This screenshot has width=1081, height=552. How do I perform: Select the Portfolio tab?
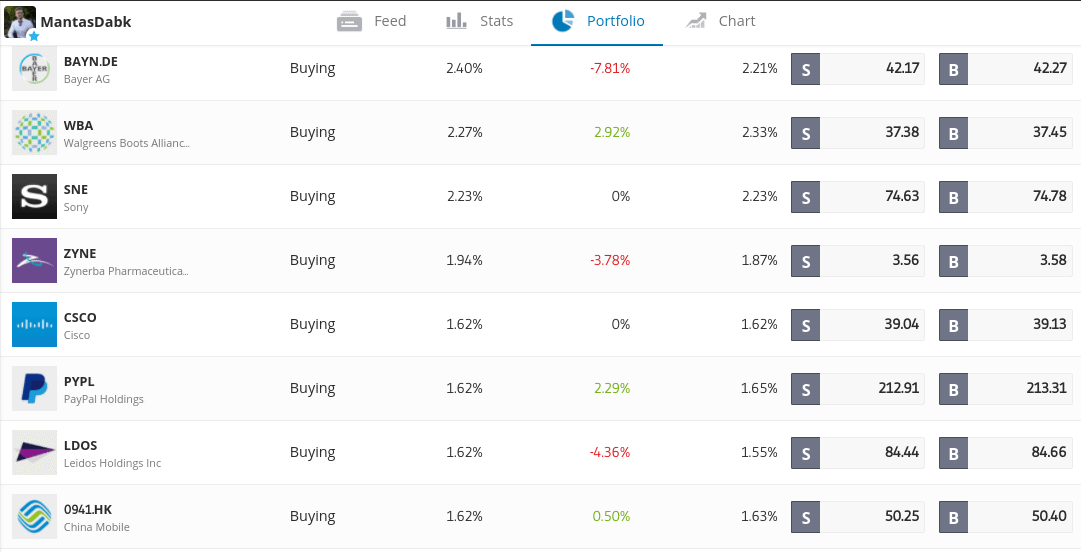coord(597,21)
